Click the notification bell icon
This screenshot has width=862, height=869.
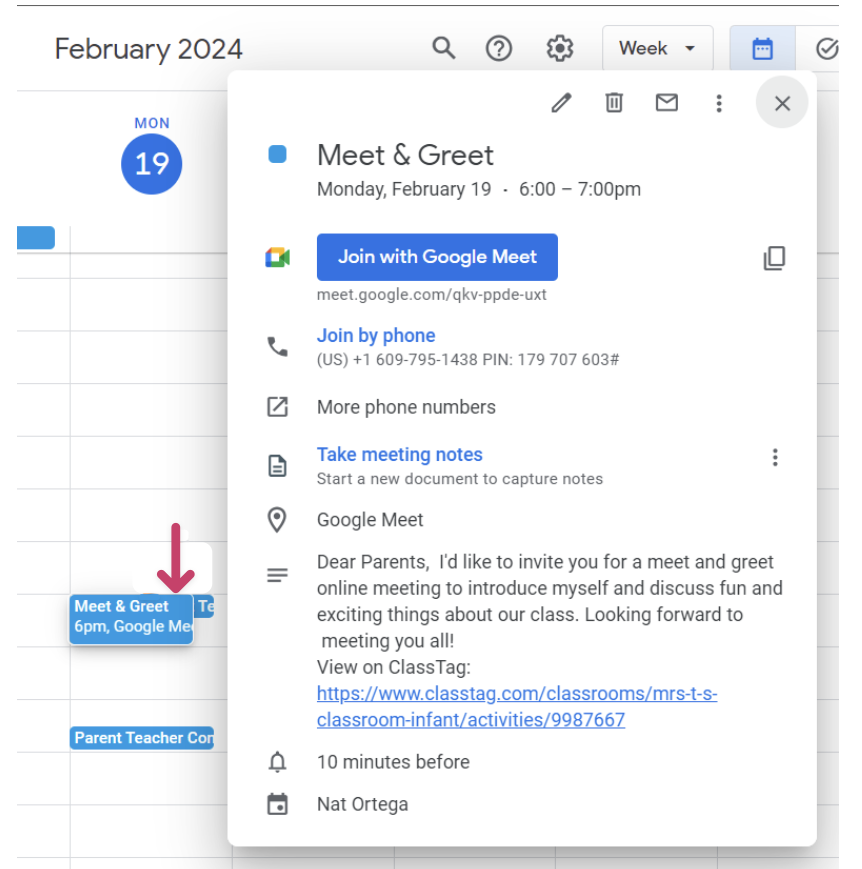pos(277,762)
